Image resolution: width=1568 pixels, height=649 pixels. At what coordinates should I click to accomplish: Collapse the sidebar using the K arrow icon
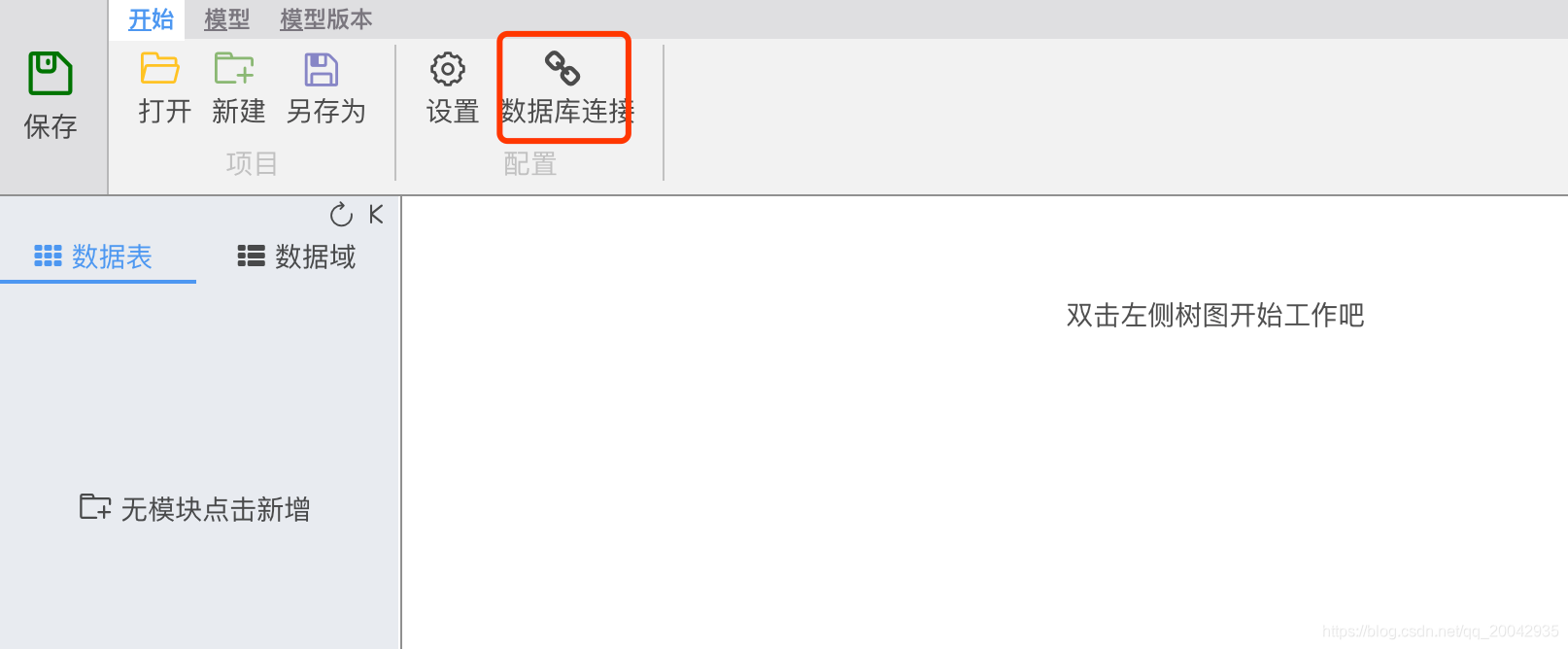coord(377,214)
